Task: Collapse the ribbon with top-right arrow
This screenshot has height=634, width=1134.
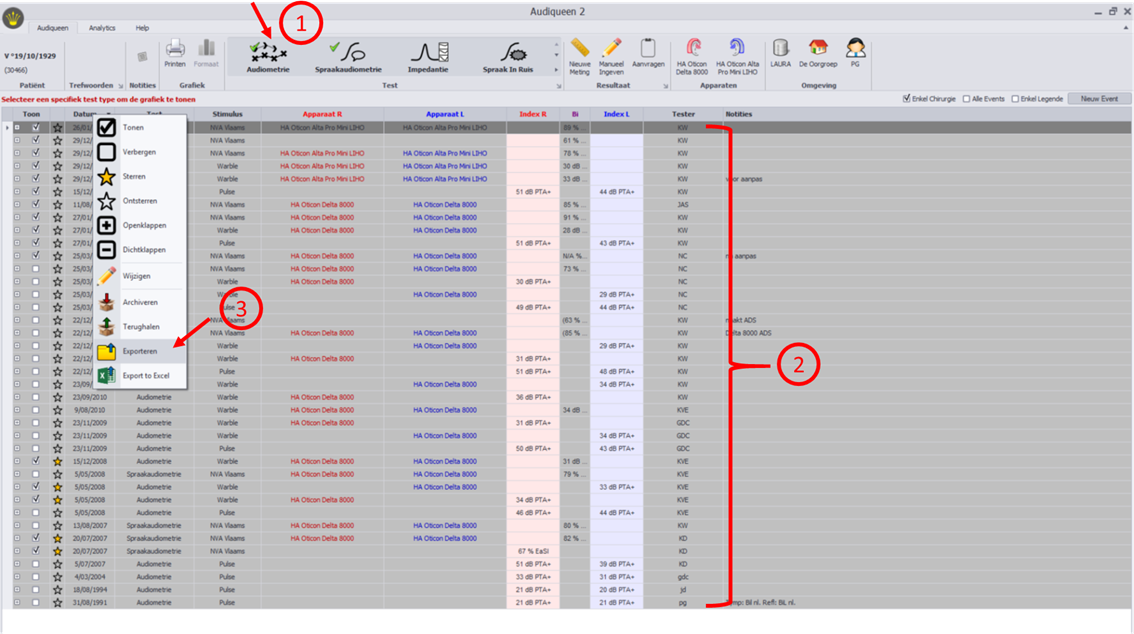Action: (1125, 28)
